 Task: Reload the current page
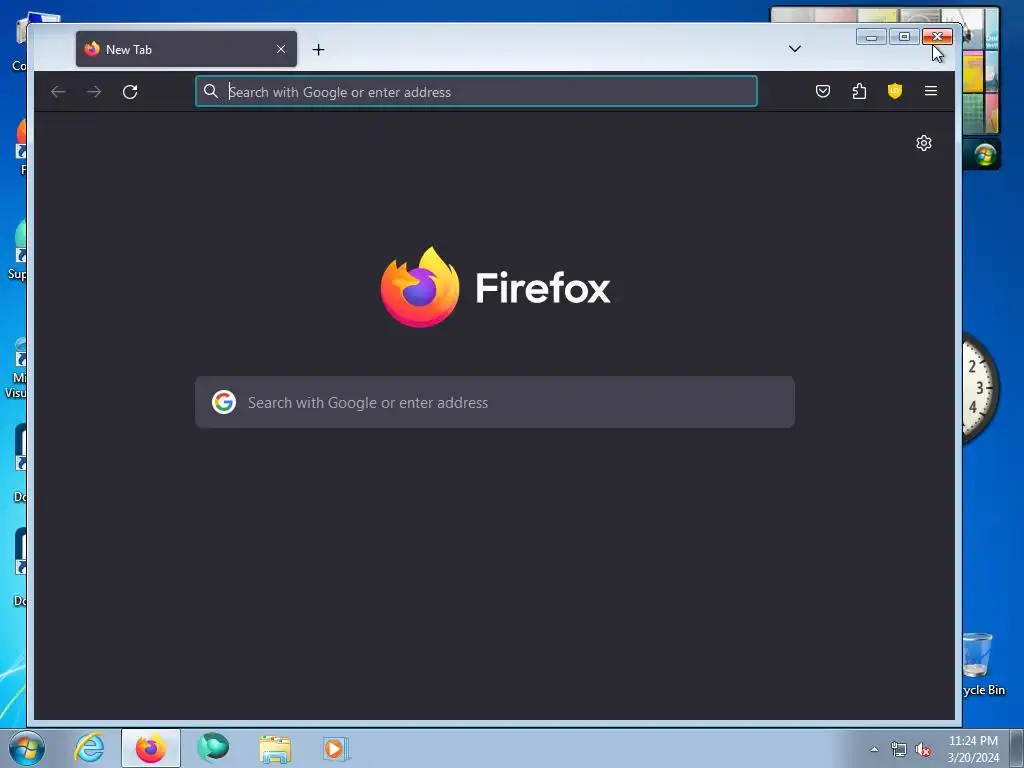click(x=130, y=92)
